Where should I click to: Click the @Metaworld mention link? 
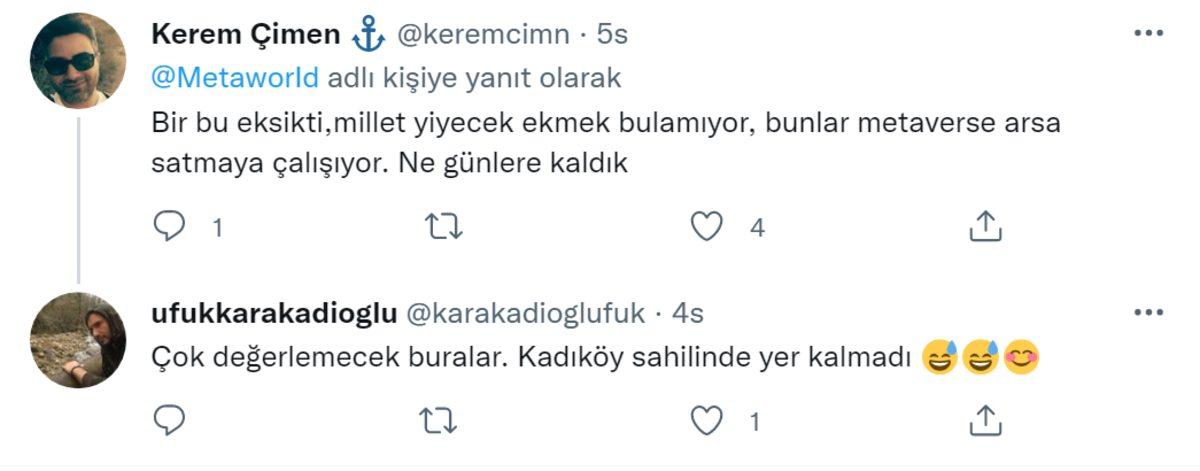pyautogui.click(x=236, y=77)
